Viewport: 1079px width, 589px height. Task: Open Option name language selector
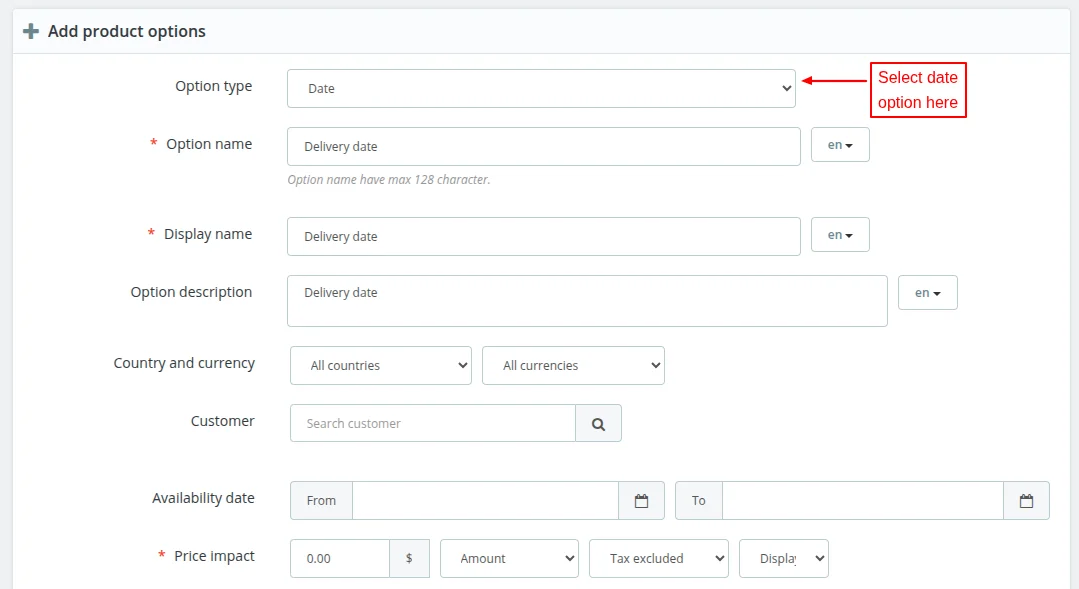pyautogui.click(x=840, y=145)
